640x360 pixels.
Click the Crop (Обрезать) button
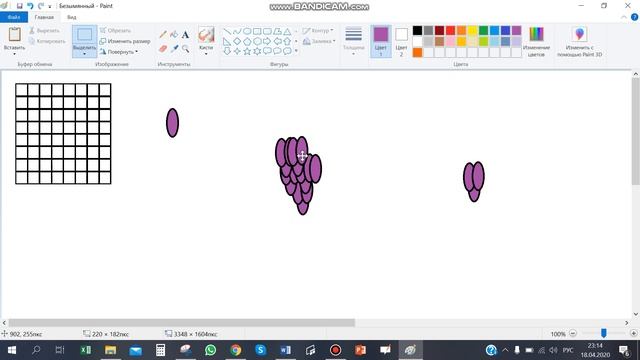pos(115,31)
